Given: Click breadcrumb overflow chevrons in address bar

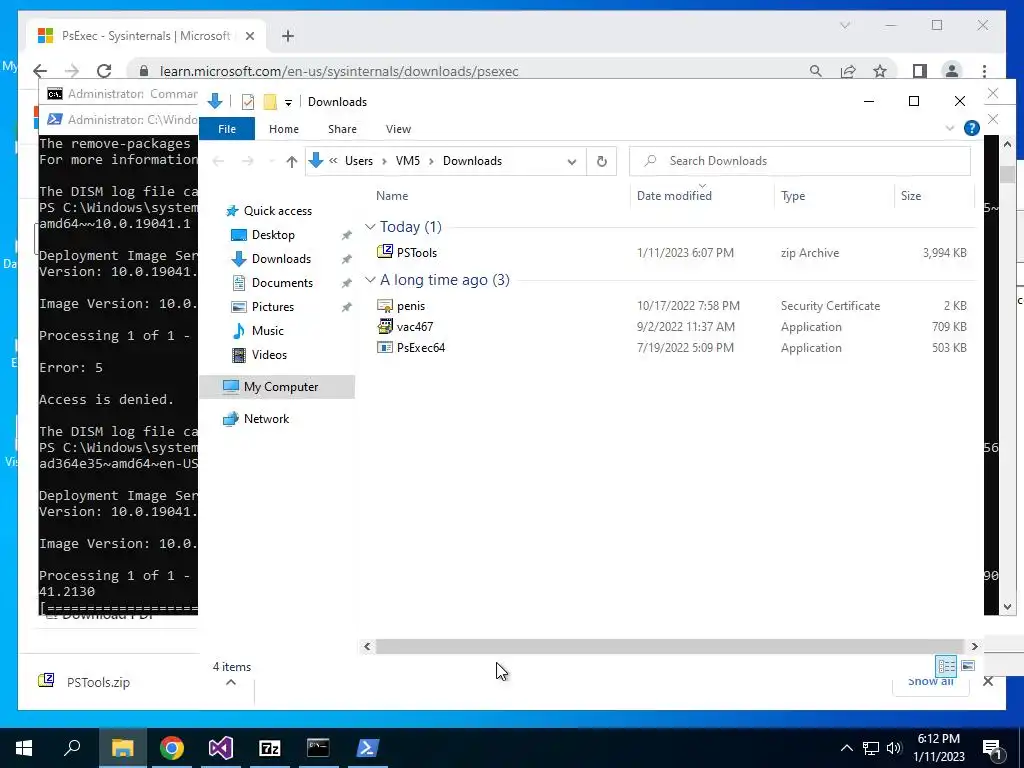Looking at the screenshot, I should pyautogui.click(x=334, y=161).
